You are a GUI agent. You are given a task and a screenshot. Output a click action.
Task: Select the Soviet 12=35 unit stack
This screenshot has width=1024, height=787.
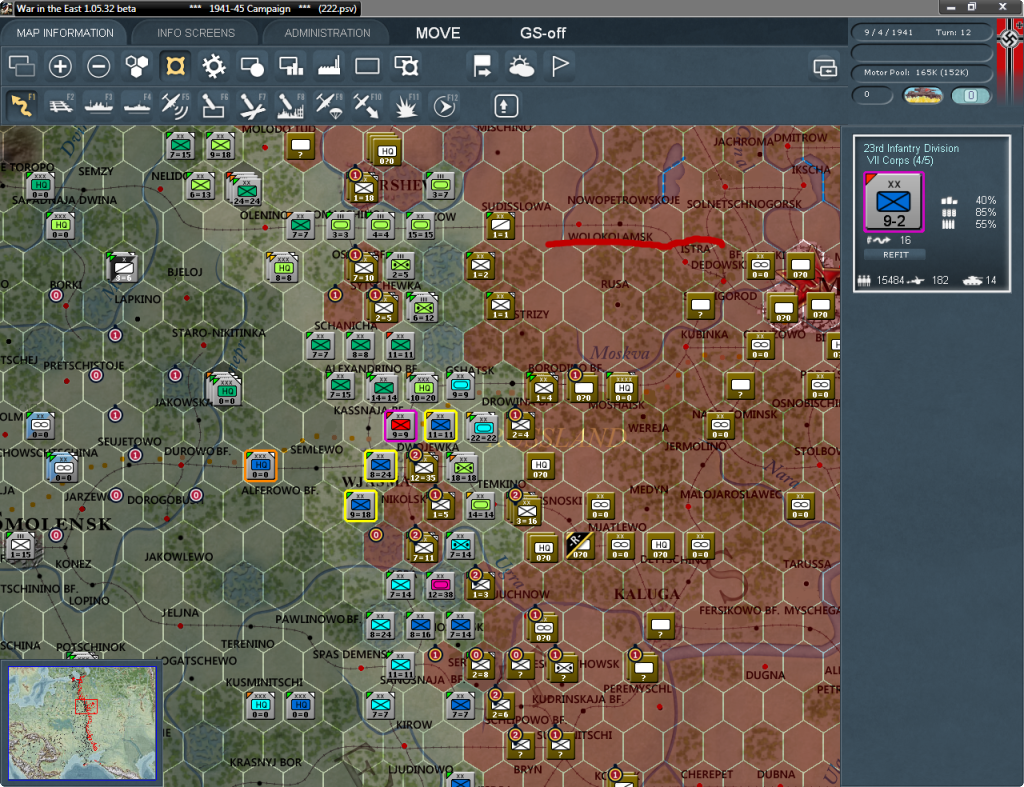tap(423, 468)
